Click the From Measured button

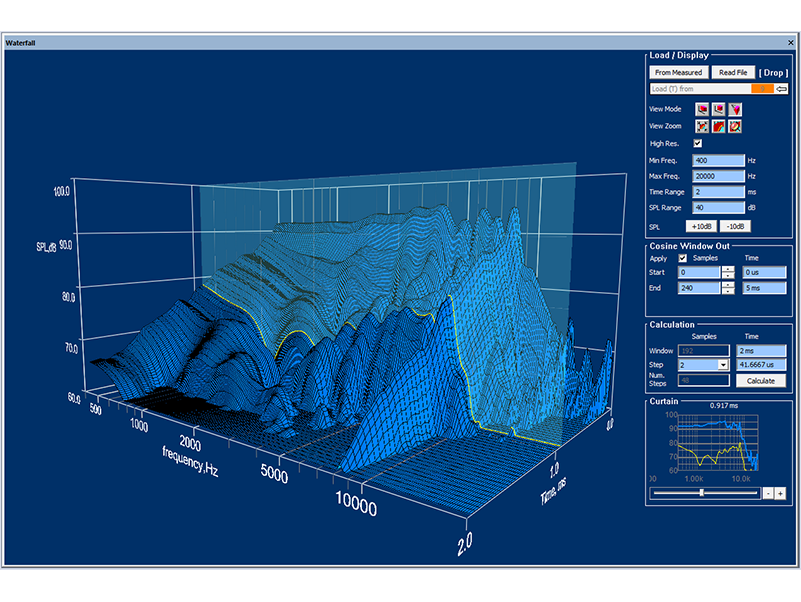tap(679, 72)
